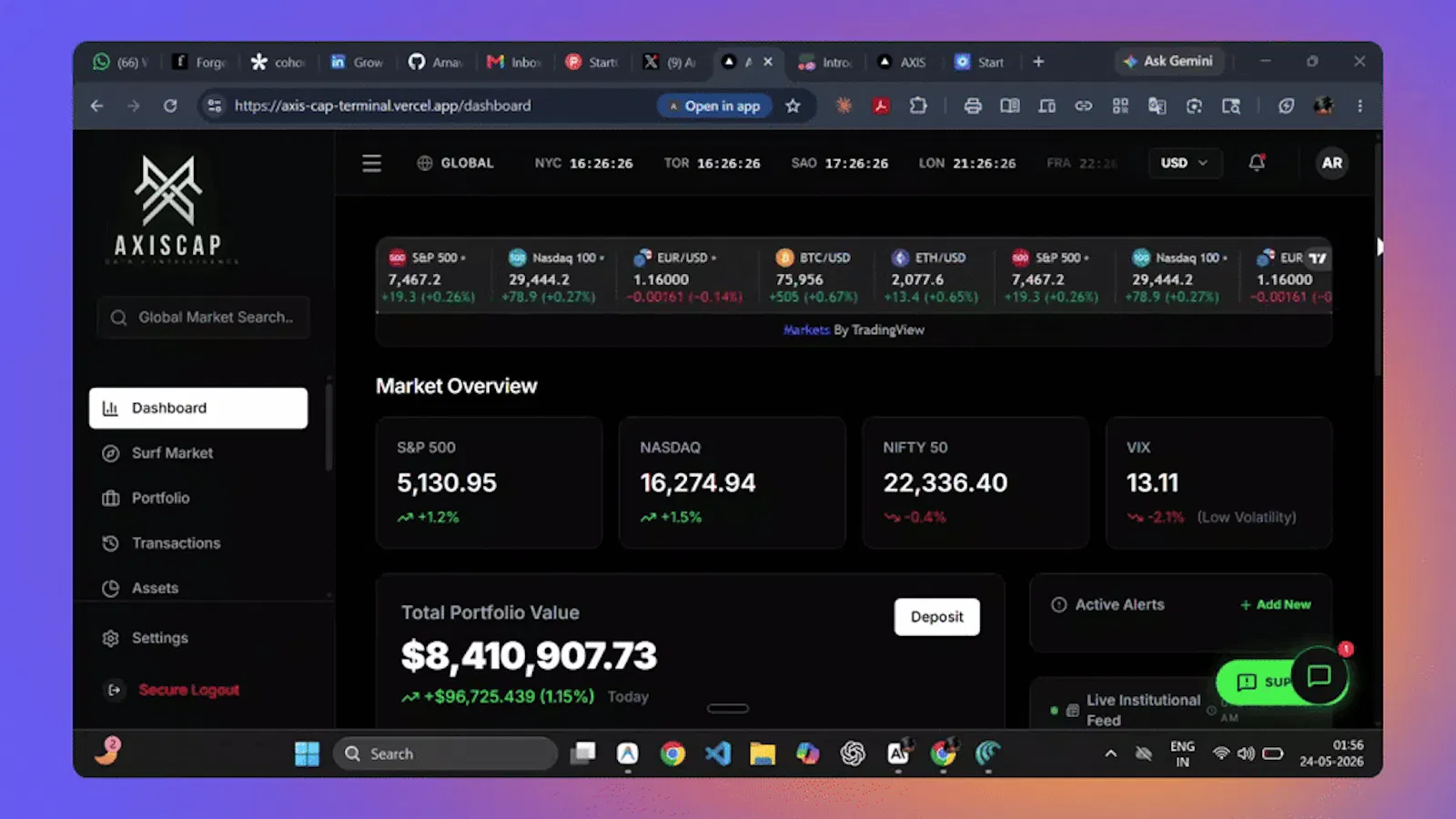
Task: Reload the current page
Action: click(x=170, y=106)
